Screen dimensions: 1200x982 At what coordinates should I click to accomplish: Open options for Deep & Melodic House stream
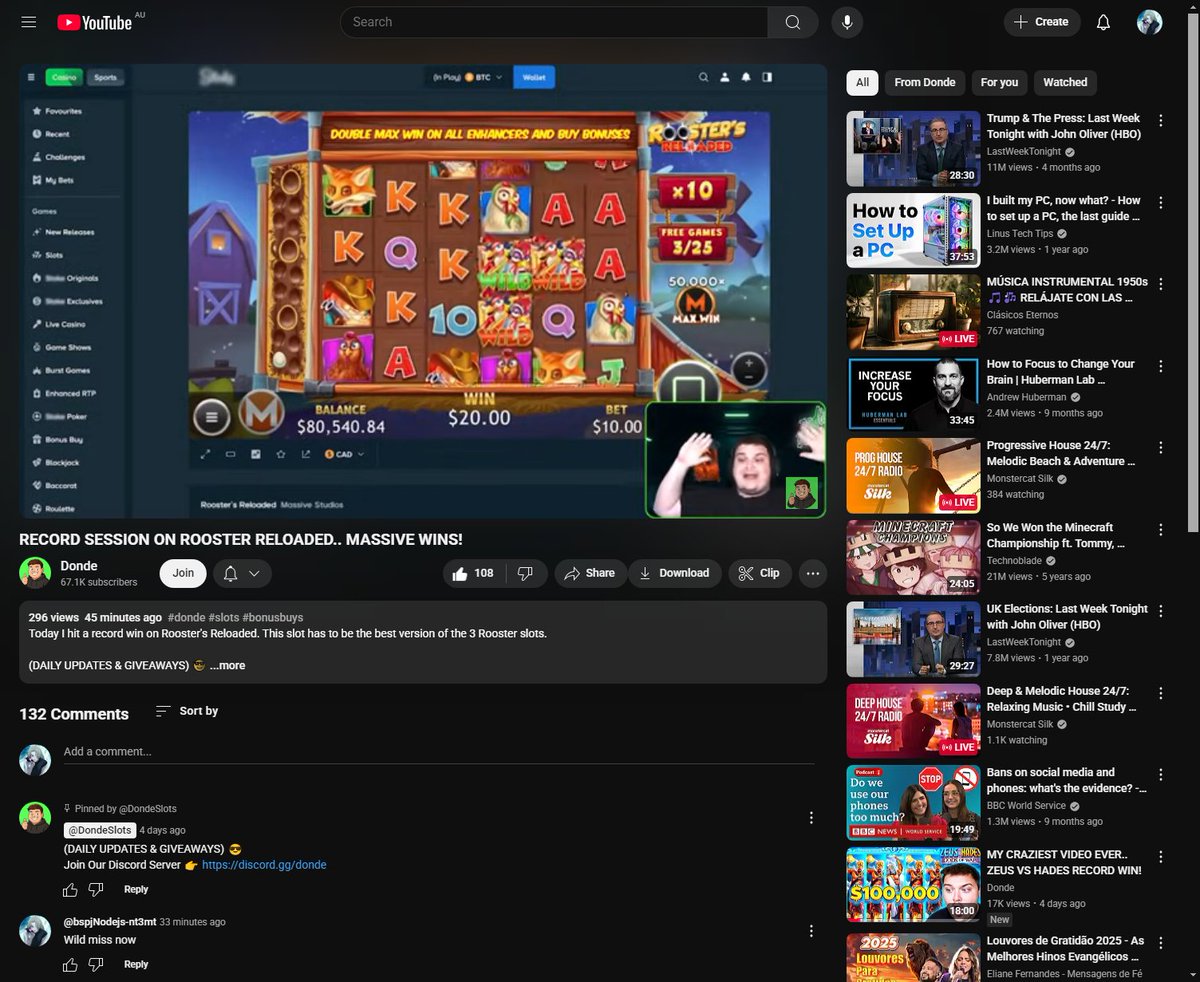pyautogui.click(x=1160, y=693)
